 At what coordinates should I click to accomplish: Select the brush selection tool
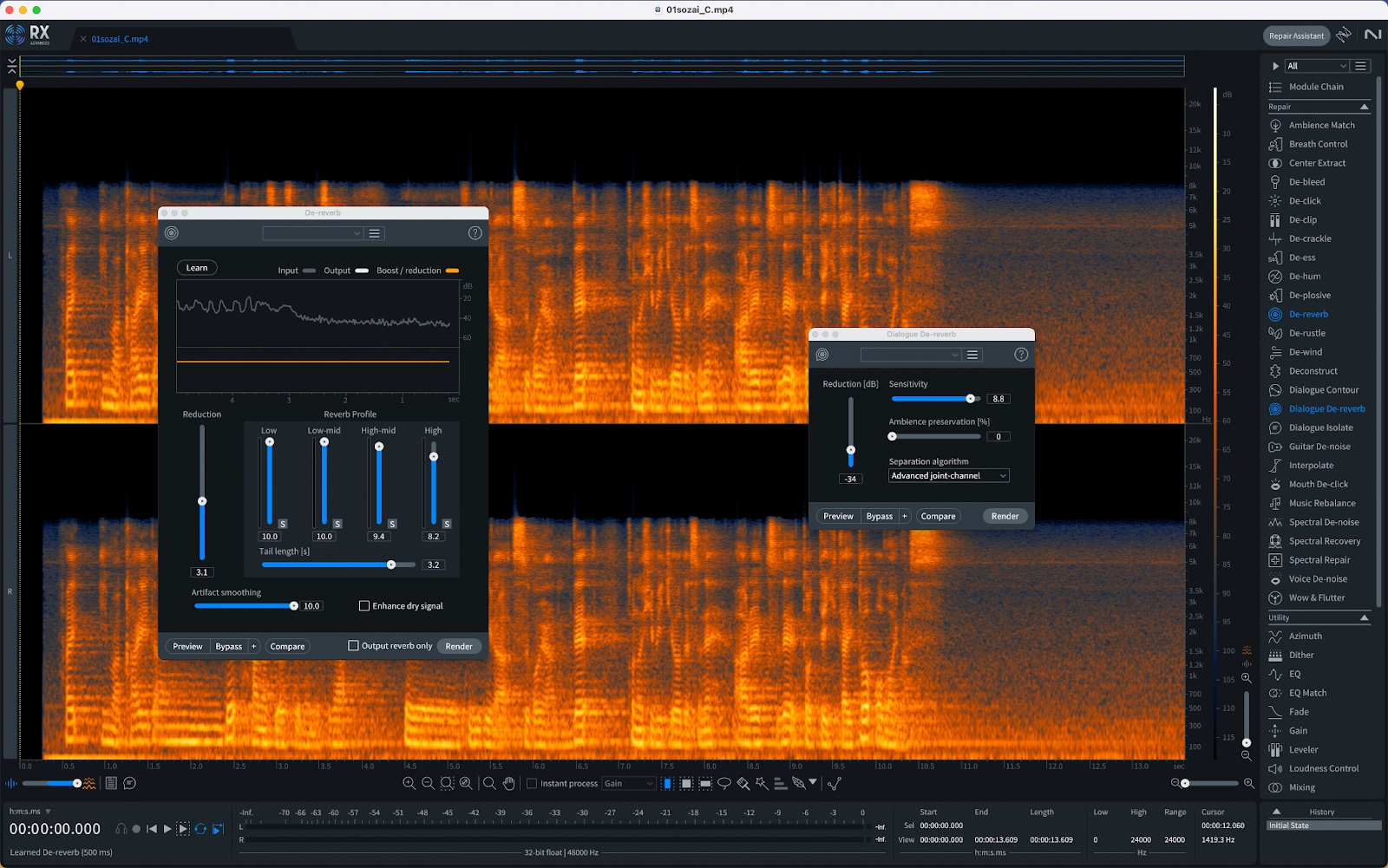point(743,784)
